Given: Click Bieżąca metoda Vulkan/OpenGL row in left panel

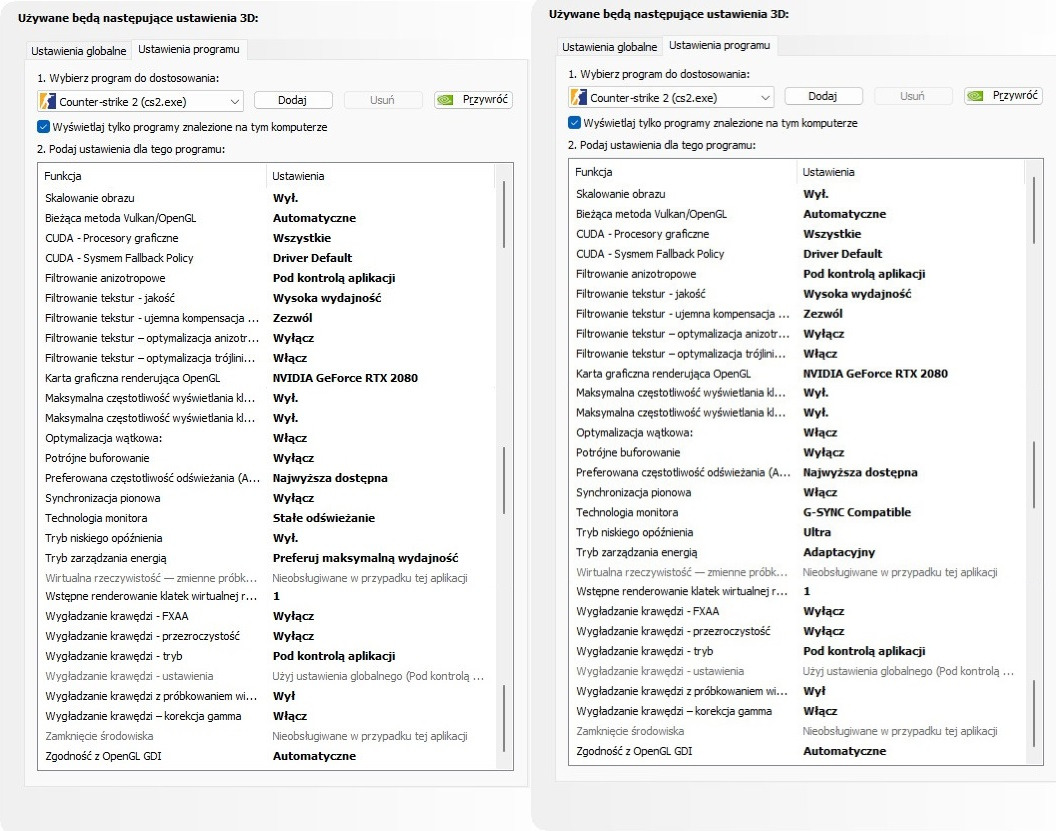Looking at the screenshot, I should click(267, 218).
